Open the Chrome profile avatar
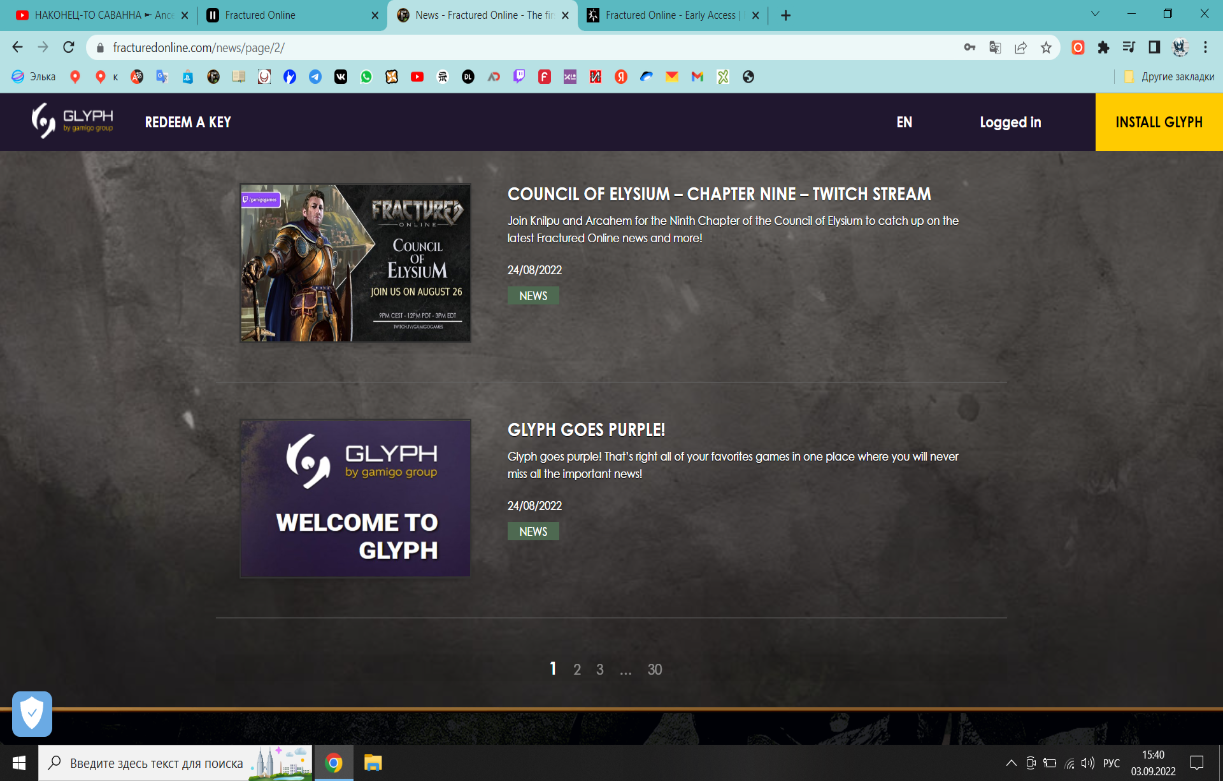 (x=1180, y=47)
